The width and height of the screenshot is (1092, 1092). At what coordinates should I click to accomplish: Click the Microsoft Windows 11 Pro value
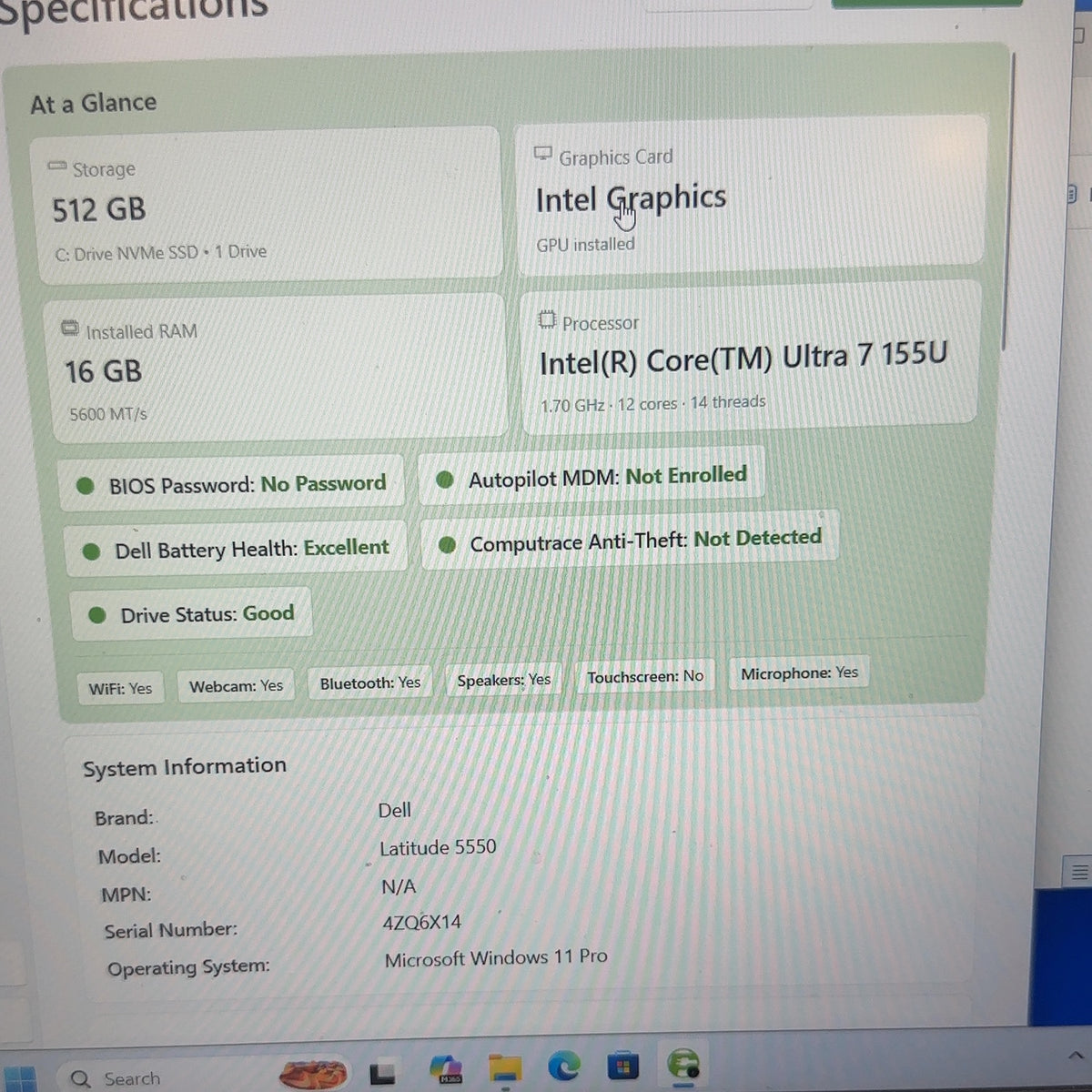tap(496, 957)
